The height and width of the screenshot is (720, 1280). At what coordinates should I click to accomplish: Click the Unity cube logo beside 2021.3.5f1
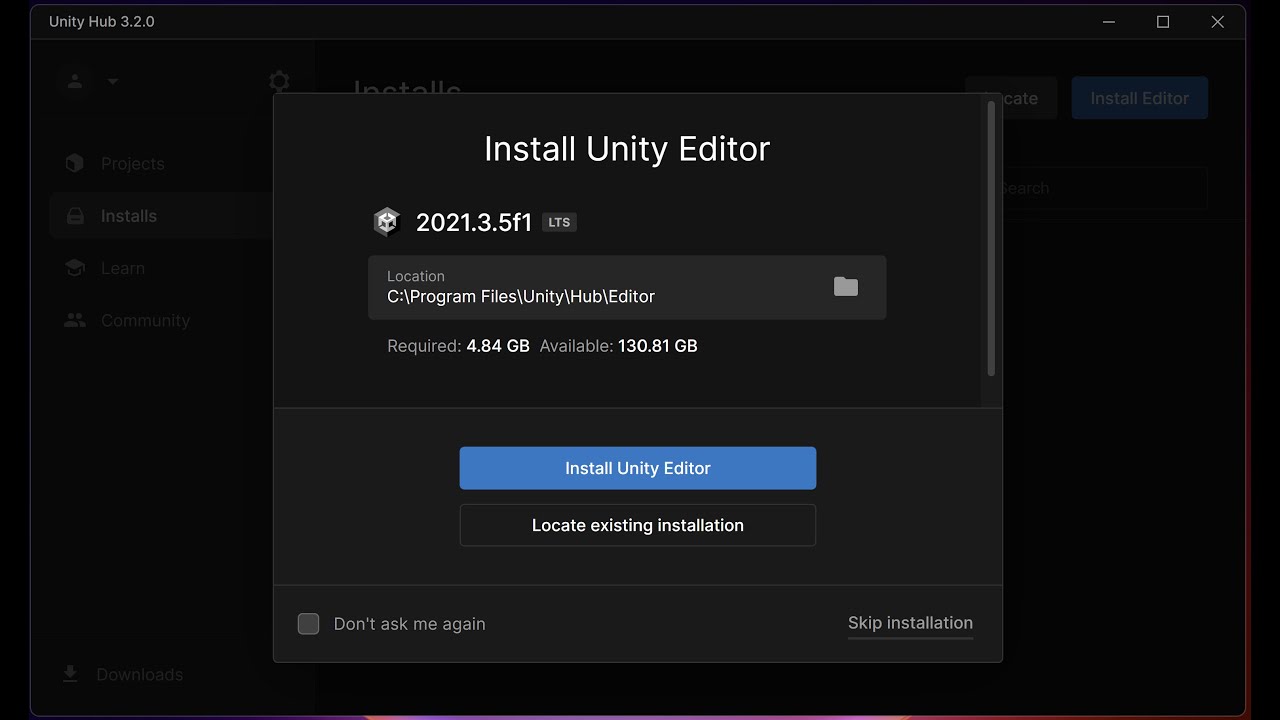click(387, 222)
